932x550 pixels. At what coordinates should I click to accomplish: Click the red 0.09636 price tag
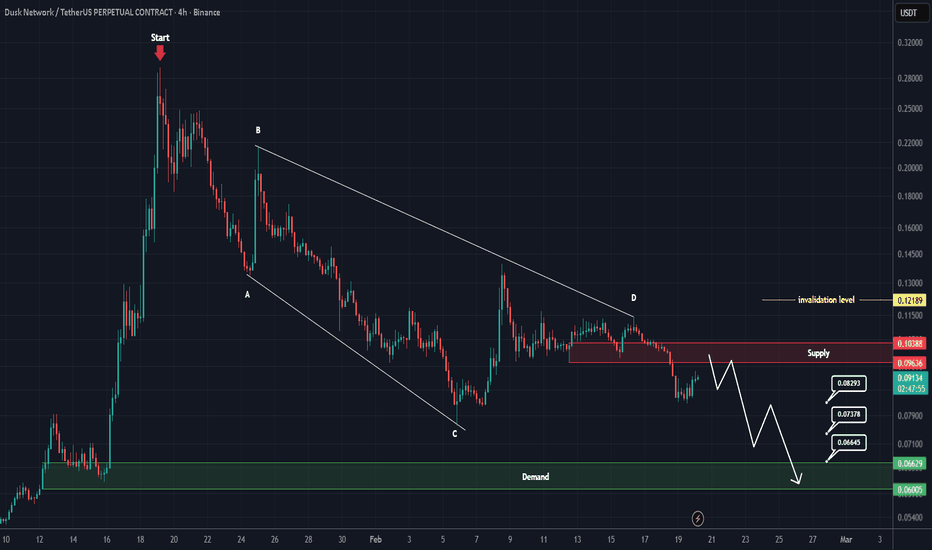909,363
